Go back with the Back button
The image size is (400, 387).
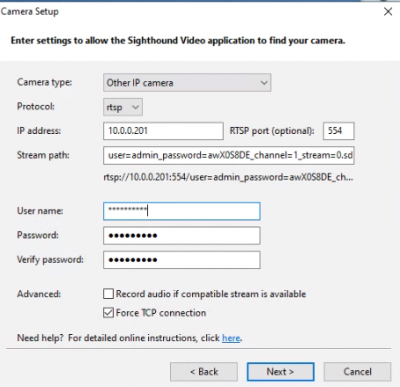coord(204,372)
